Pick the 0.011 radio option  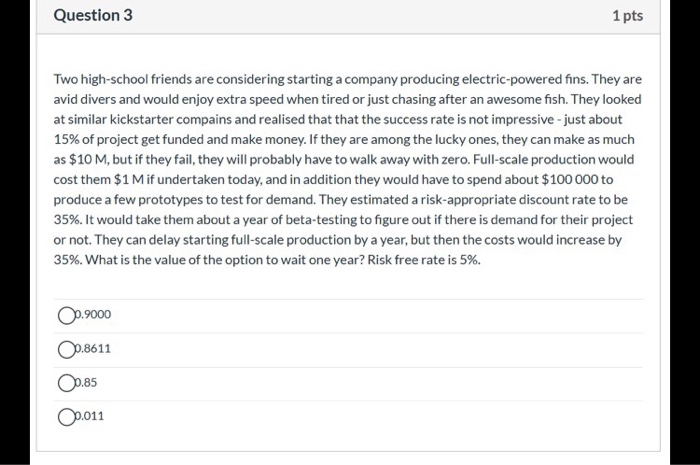[65, 415]
